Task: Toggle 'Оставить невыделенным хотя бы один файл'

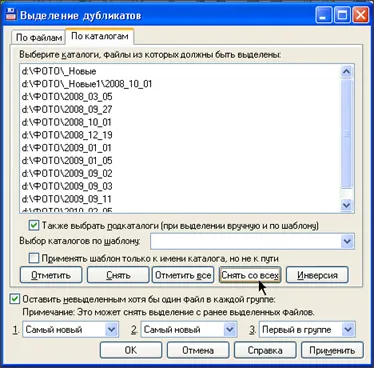Action: pos(15,299)
